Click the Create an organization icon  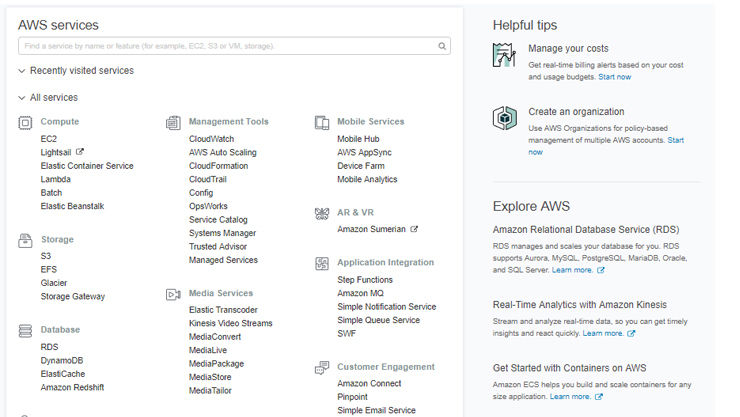pos(505,119)
